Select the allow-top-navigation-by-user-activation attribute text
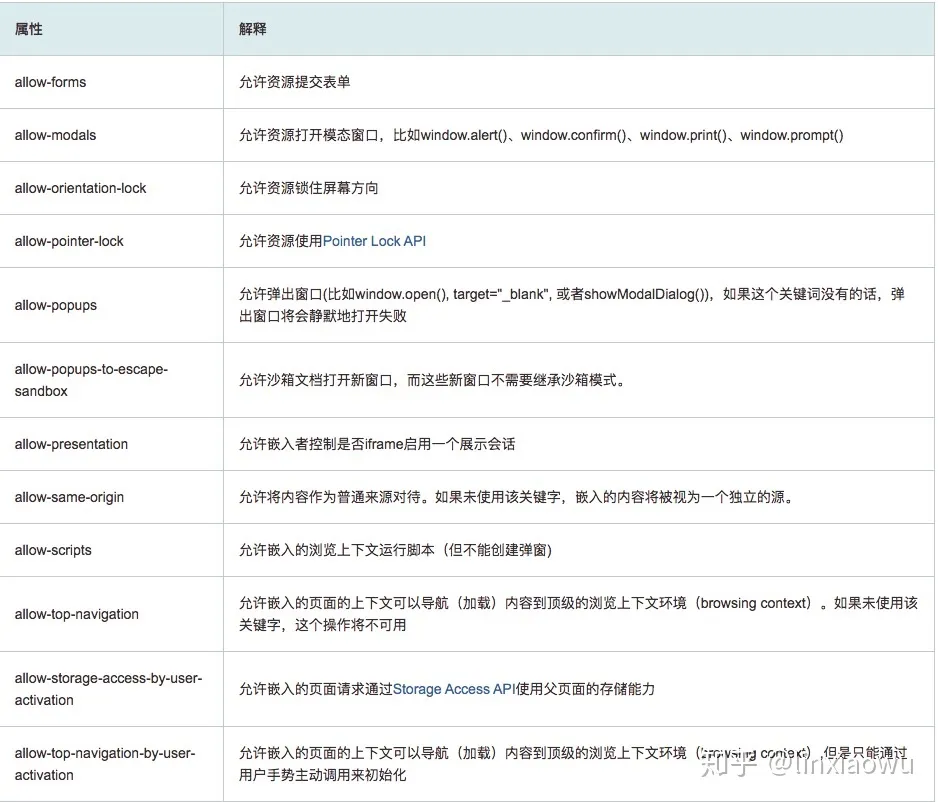 click(x=105, y=764)
